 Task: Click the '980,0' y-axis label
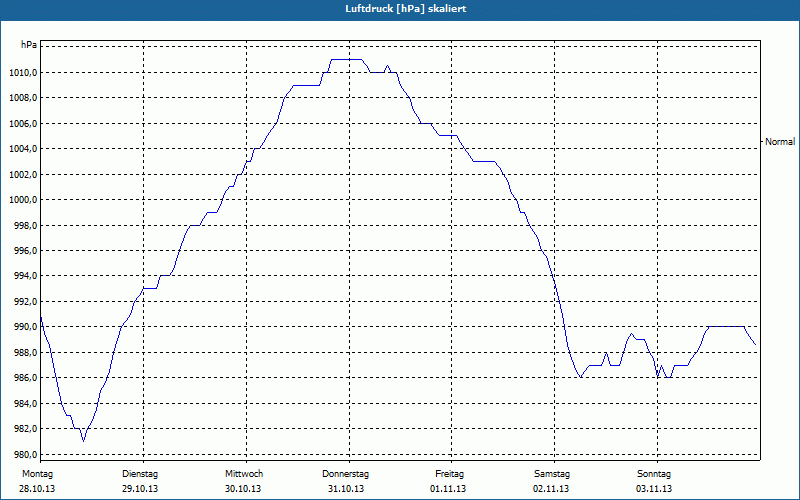click(x=25, y=455)
